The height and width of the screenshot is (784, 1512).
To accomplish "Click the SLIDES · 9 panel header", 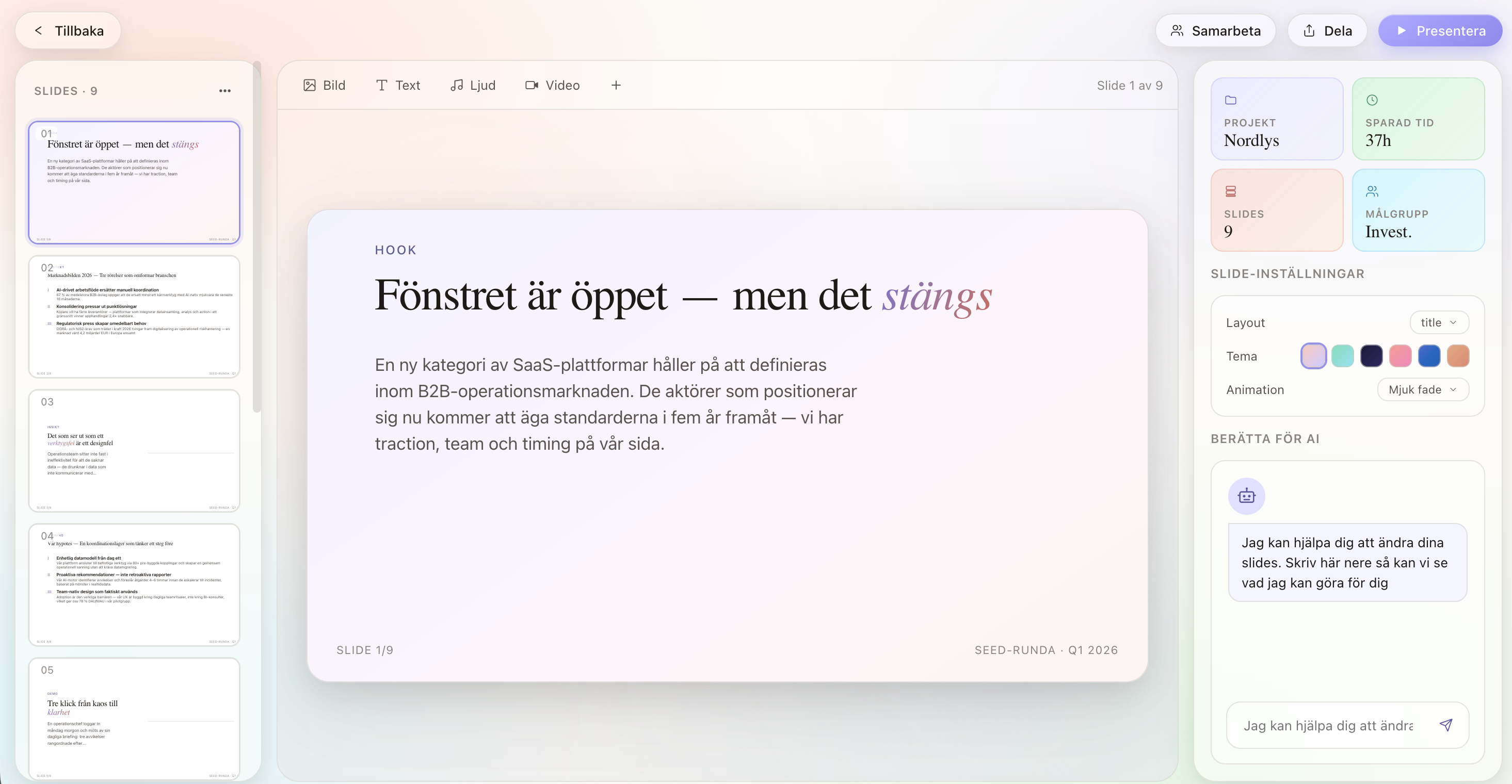I will click(x=66, y=91).
